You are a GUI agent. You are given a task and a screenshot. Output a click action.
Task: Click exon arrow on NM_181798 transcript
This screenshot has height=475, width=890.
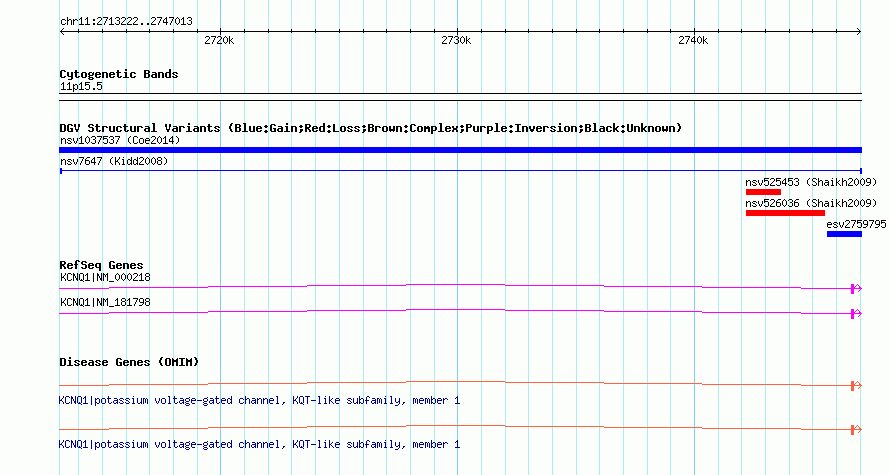(856, 314)
